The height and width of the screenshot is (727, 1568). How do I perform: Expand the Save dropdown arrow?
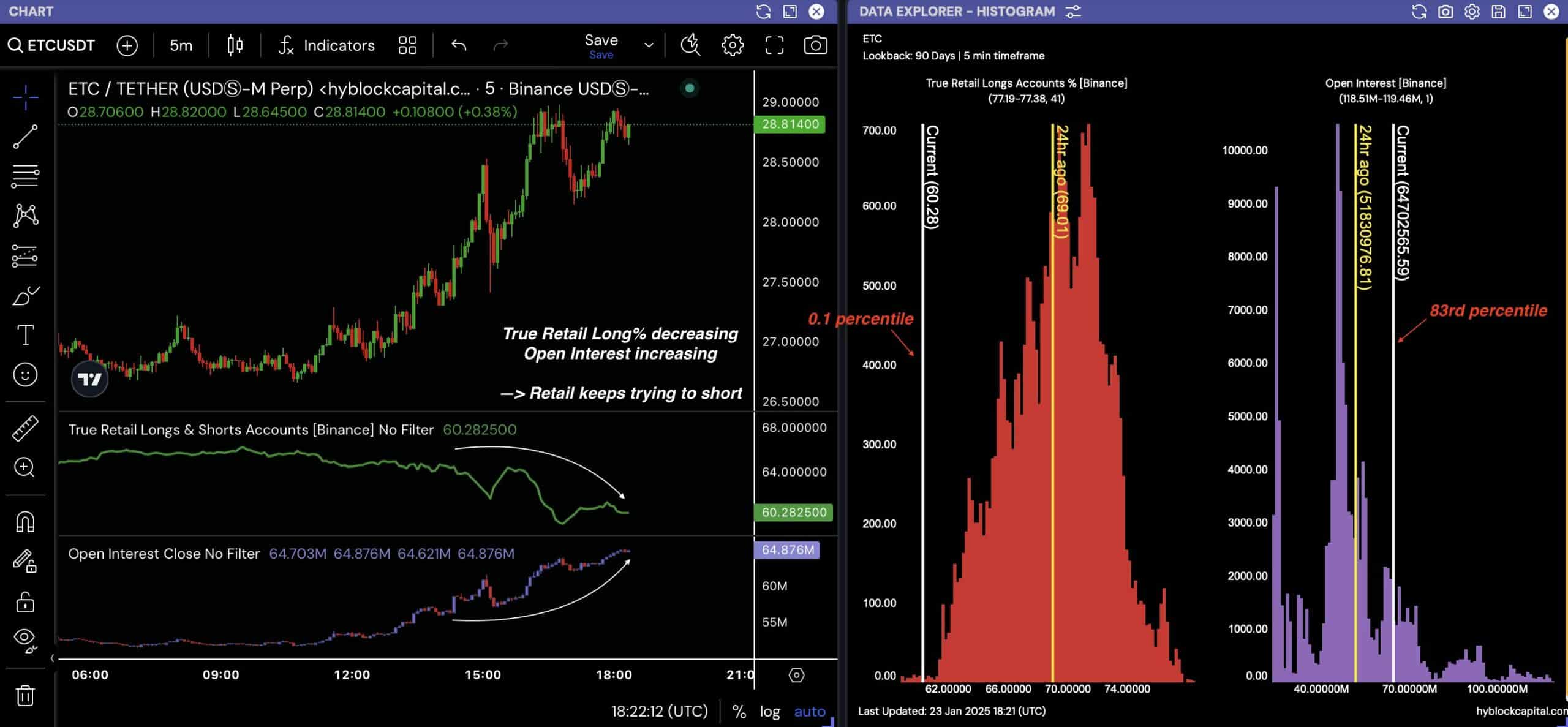pos(649,45)
